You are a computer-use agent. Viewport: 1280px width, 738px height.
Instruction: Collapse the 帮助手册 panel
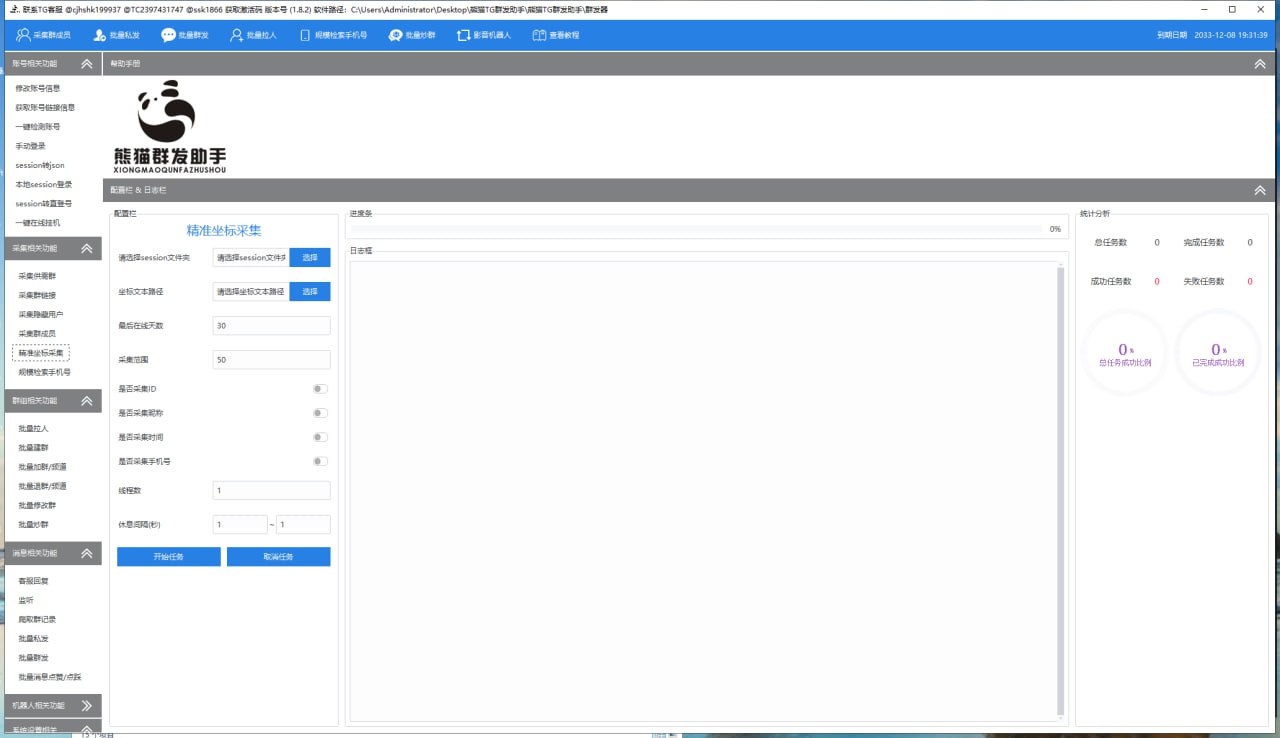[1259, 63]
